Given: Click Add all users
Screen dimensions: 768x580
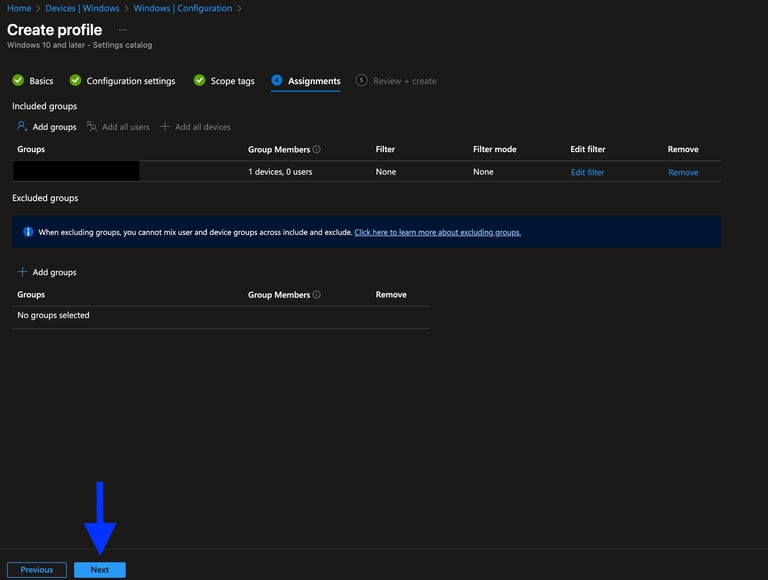Looking at the screenshot, I should click(125, 127).
